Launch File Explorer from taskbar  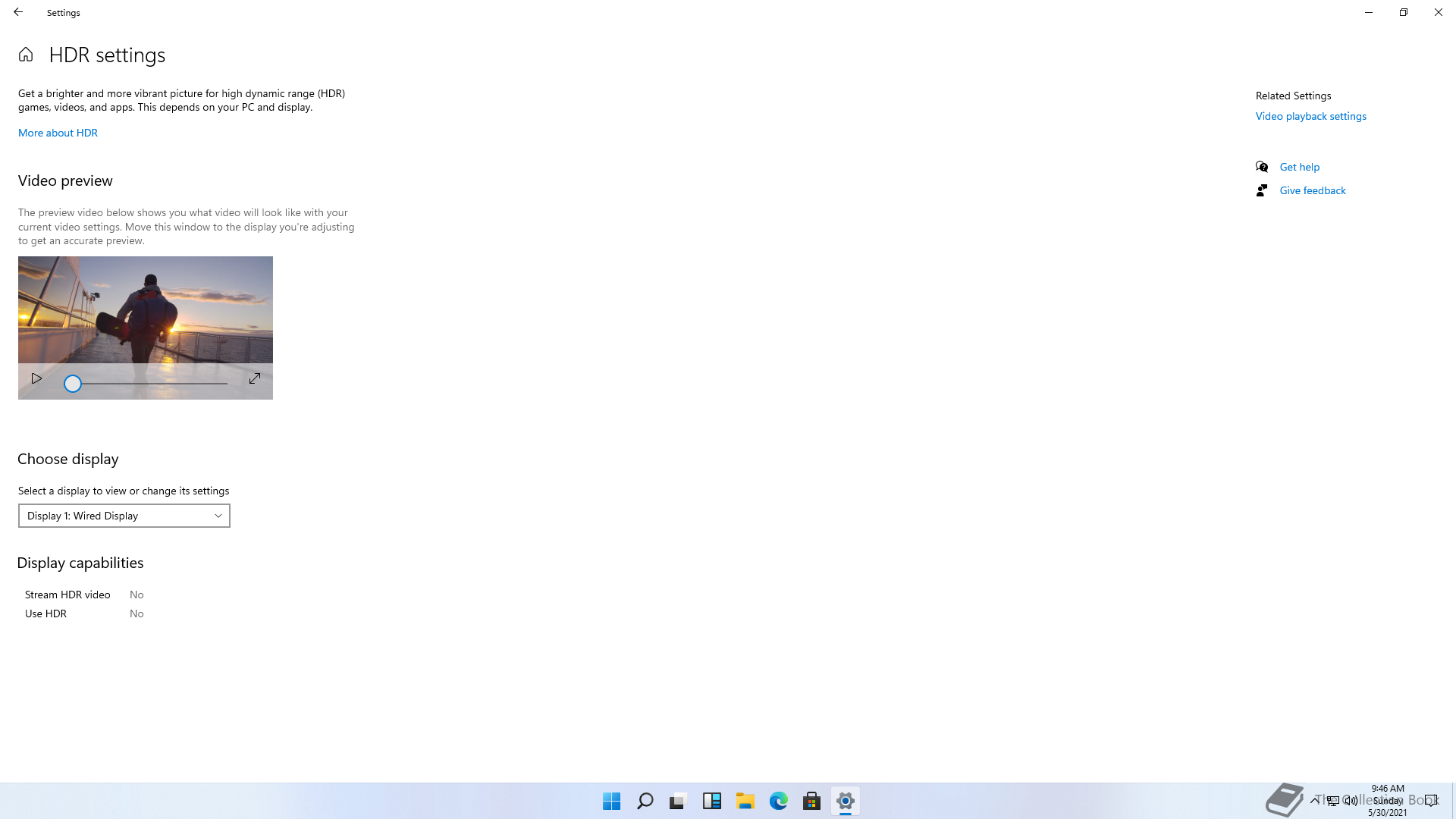[745, 801]
